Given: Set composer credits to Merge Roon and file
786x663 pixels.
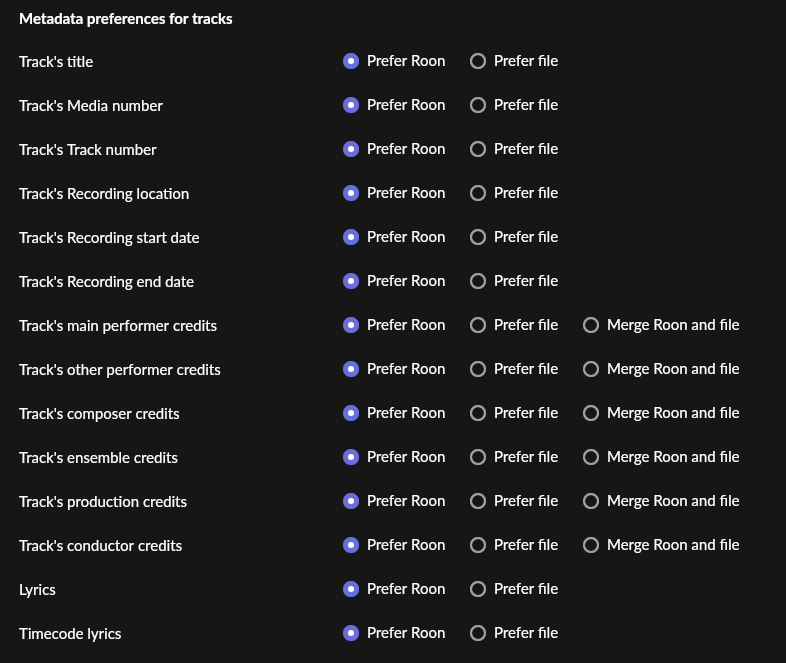Looking at the screenshot, I should tap(591, 413).
